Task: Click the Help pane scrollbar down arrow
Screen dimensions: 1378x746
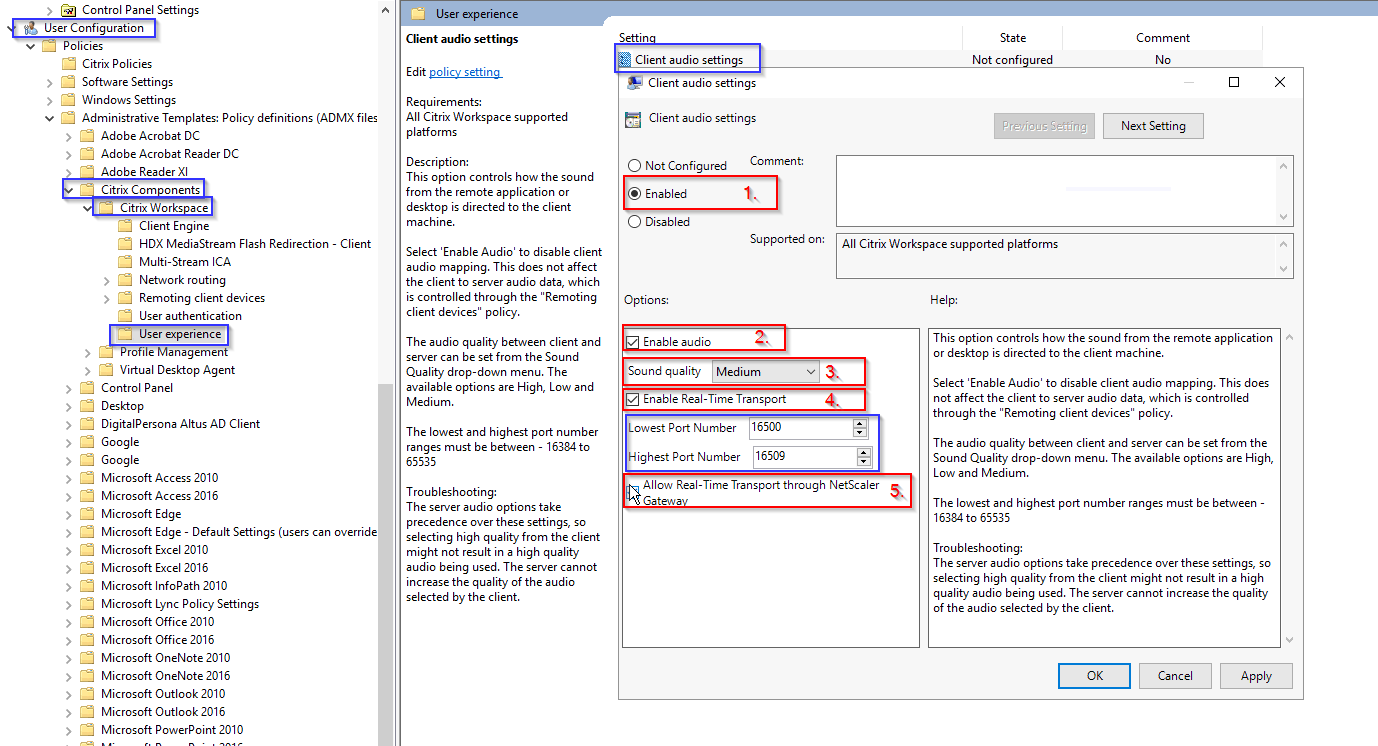Action: click(1287, 639)
